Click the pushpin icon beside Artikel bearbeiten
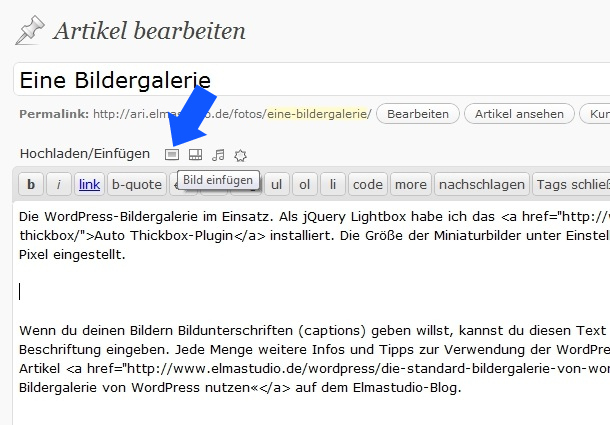Image resolution: width=610 pixels, height=425 pixels. (x=30, y=30)
